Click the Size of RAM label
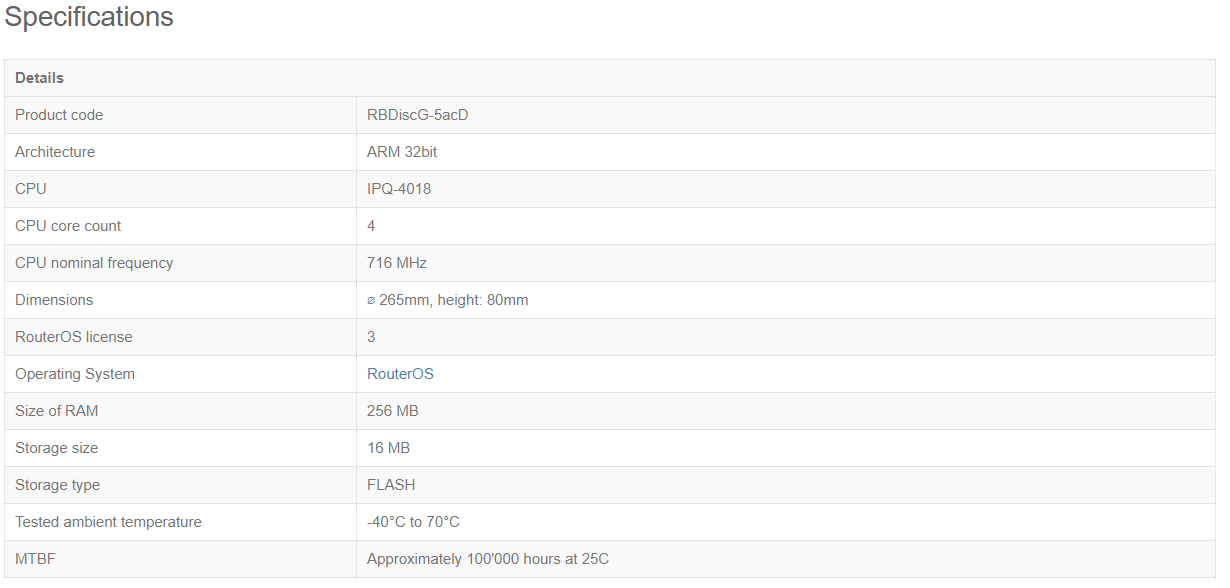Image resolution: width=1230 pixels, height=588 pixels. pyautogui.click(x=57, y=411)
